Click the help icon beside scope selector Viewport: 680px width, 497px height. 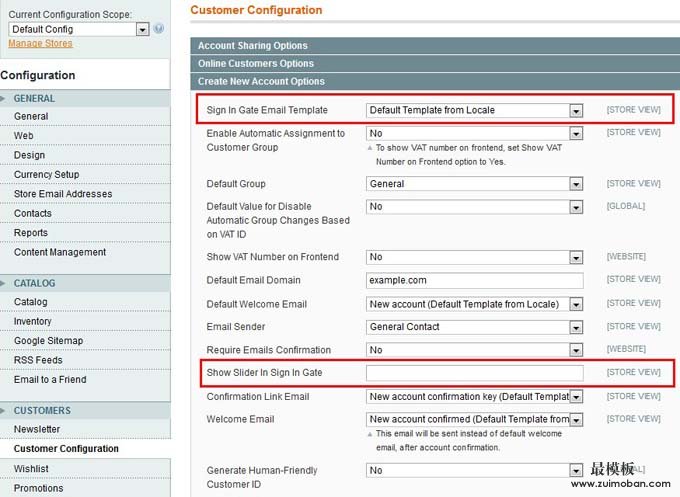(159, 29)
